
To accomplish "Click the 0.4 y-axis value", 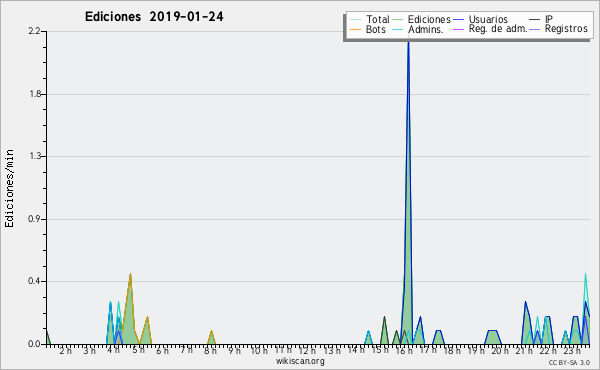I will point(34,281).
